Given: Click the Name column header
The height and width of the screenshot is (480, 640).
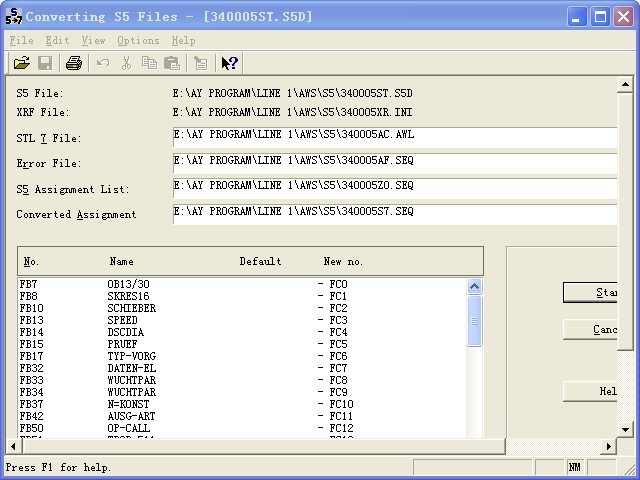Looking at the screenshot, I should click(121, 262).
